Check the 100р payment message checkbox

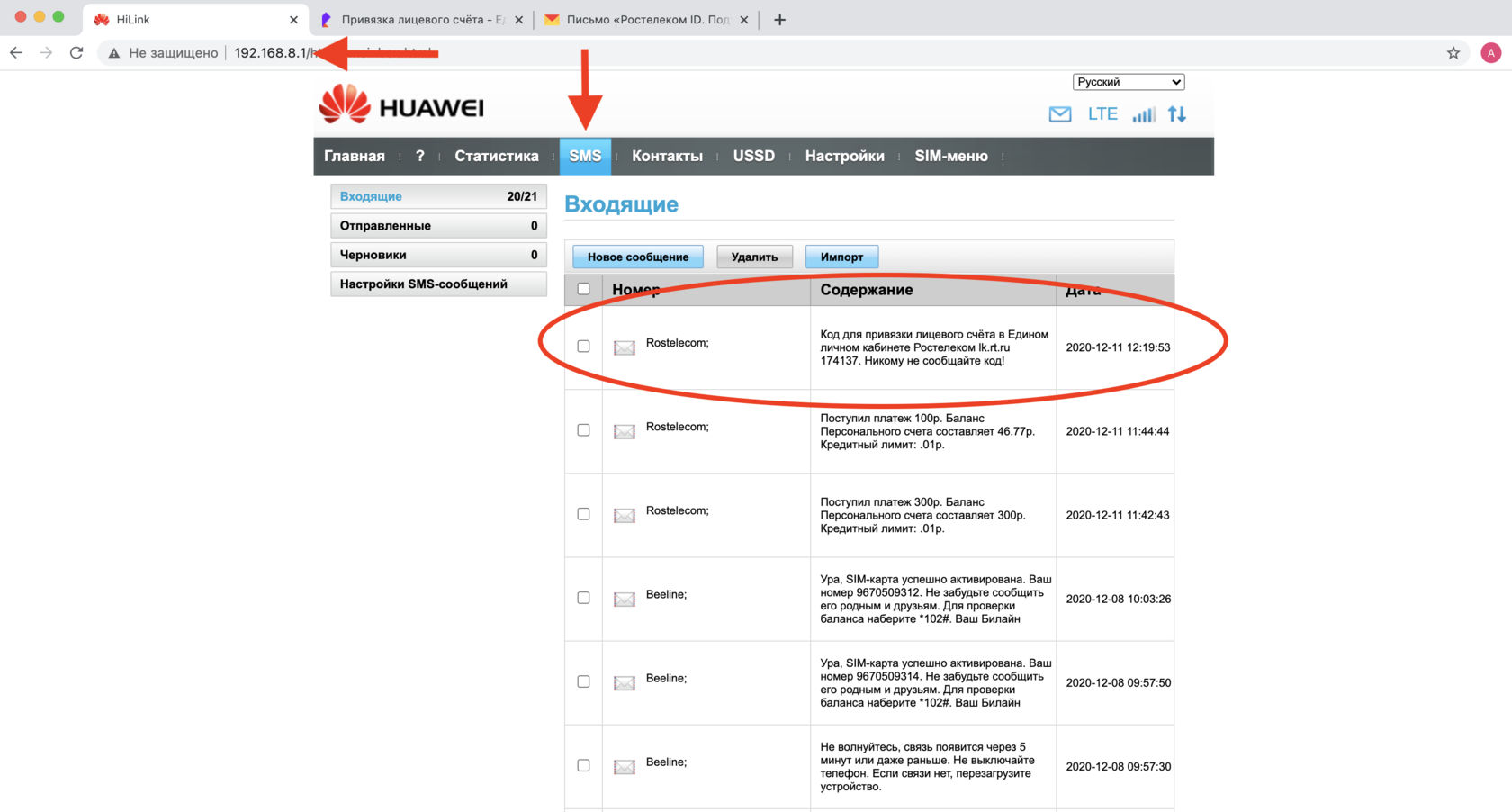point(583,429)
